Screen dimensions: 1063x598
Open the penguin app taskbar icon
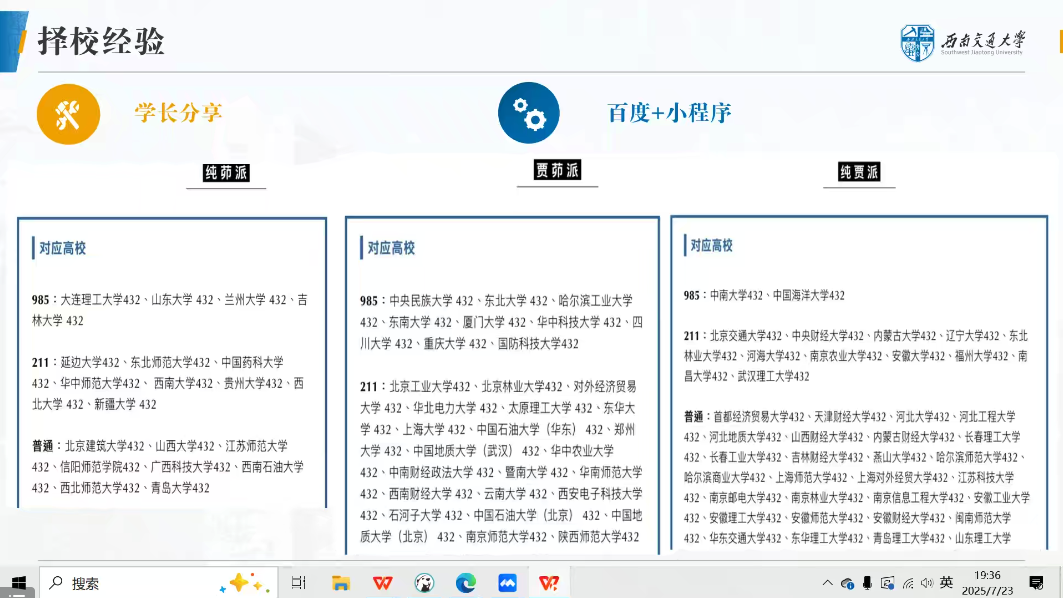424,583
